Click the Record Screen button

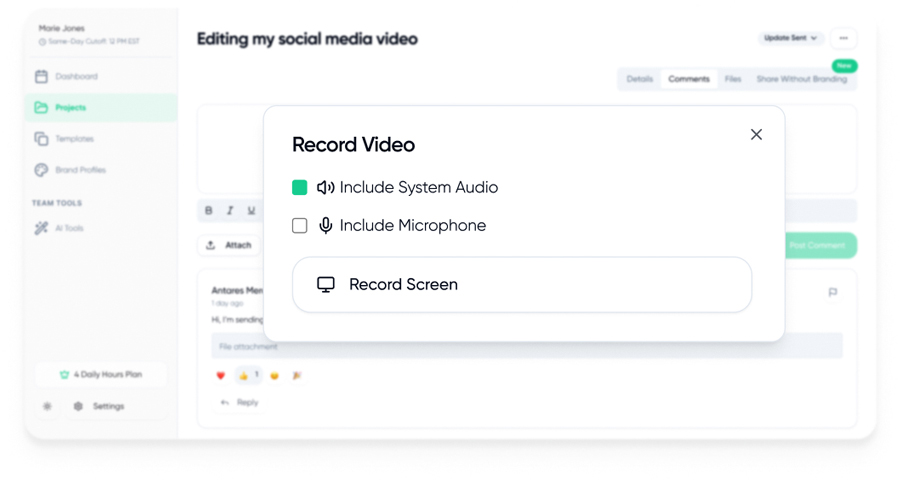tap(521, 285)
